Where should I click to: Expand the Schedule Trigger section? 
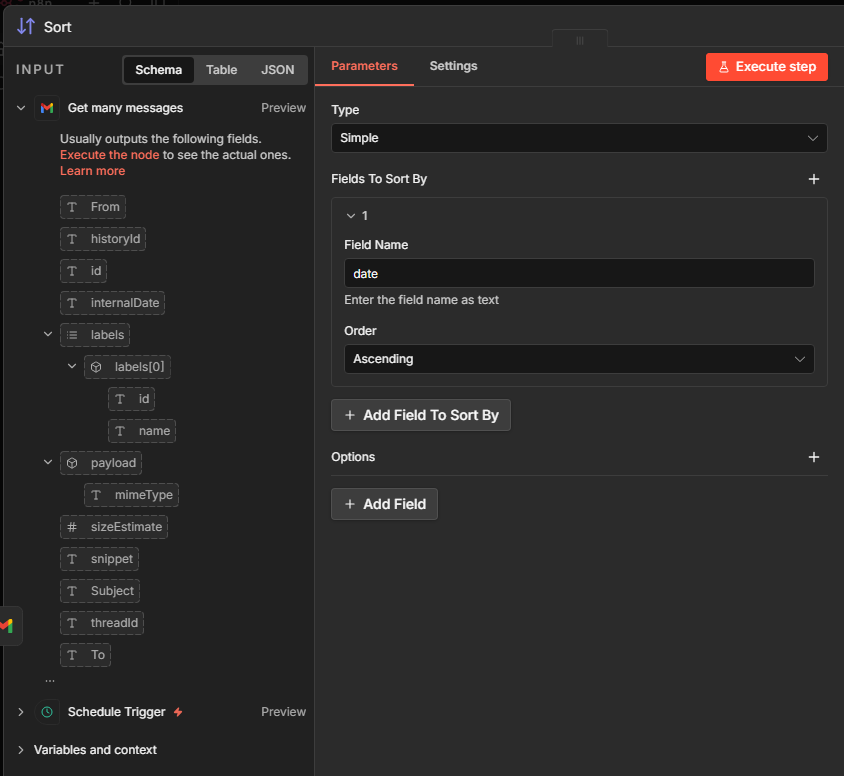(x=21, y=712)
